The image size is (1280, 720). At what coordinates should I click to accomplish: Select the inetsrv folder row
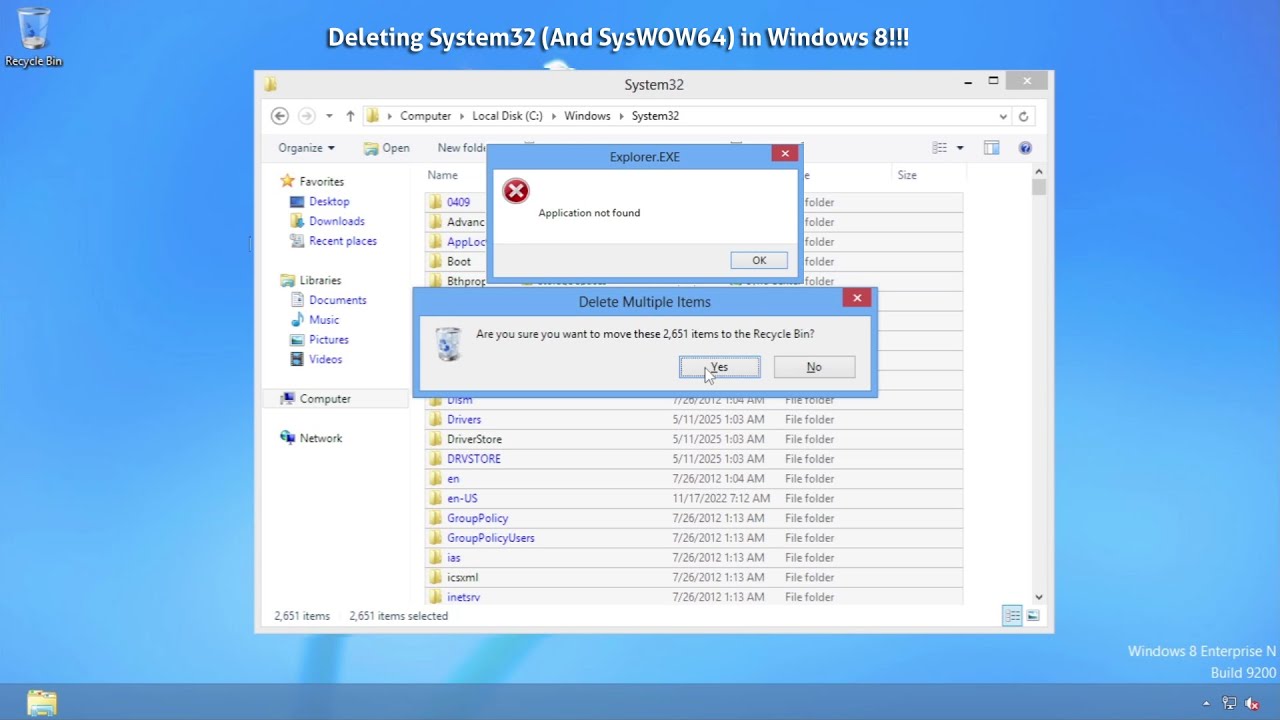[693, 597]
